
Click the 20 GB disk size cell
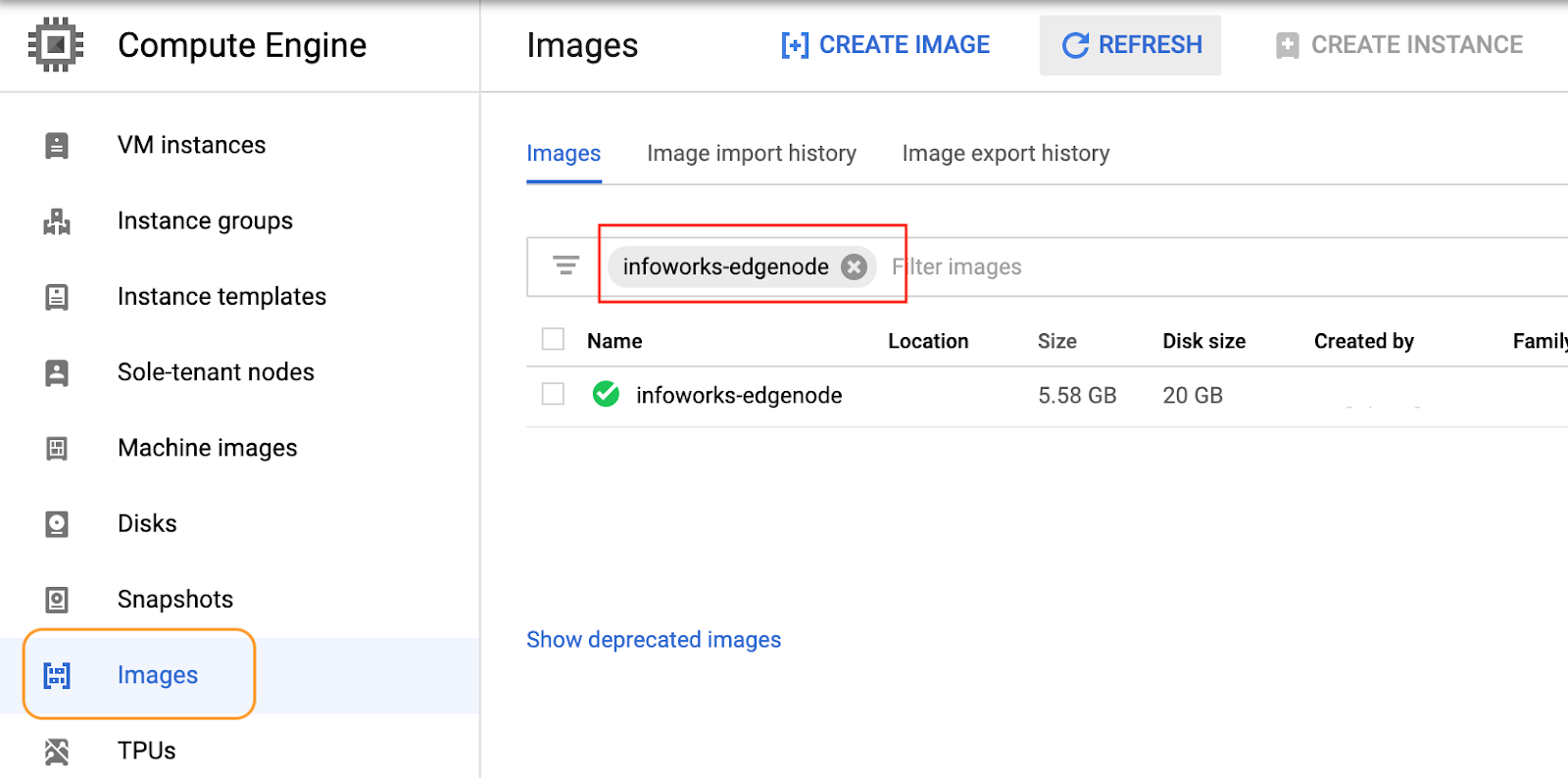pos(1193,395)
